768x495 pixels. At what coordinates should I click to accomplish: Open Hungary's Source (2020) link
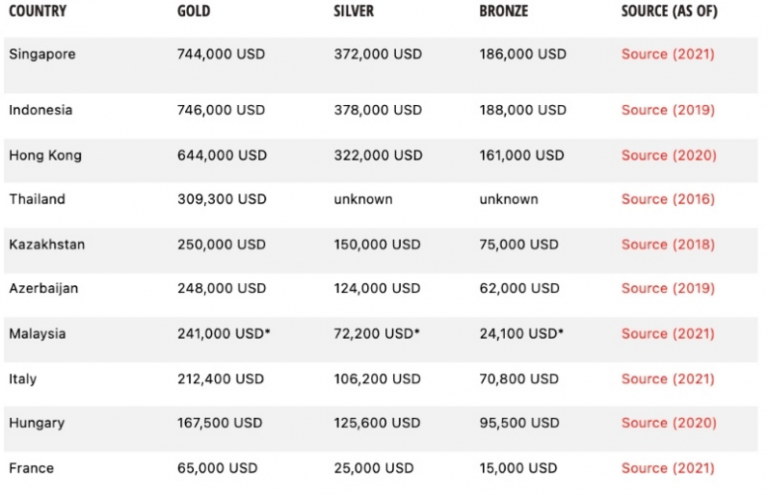pyautogui.click(x=669, y=423)
